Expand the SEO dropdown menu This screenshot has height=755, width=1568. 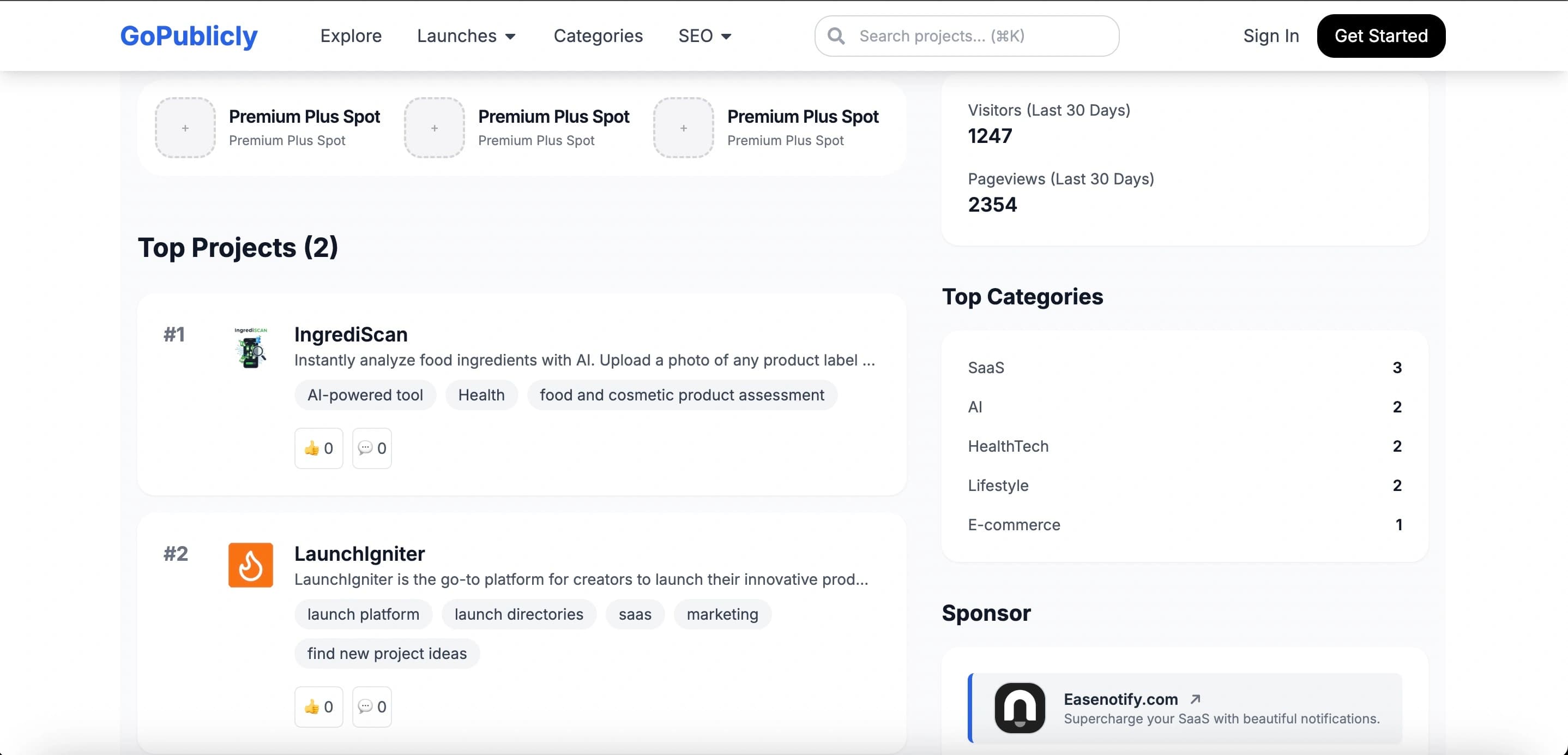click(x=705, y=36)
